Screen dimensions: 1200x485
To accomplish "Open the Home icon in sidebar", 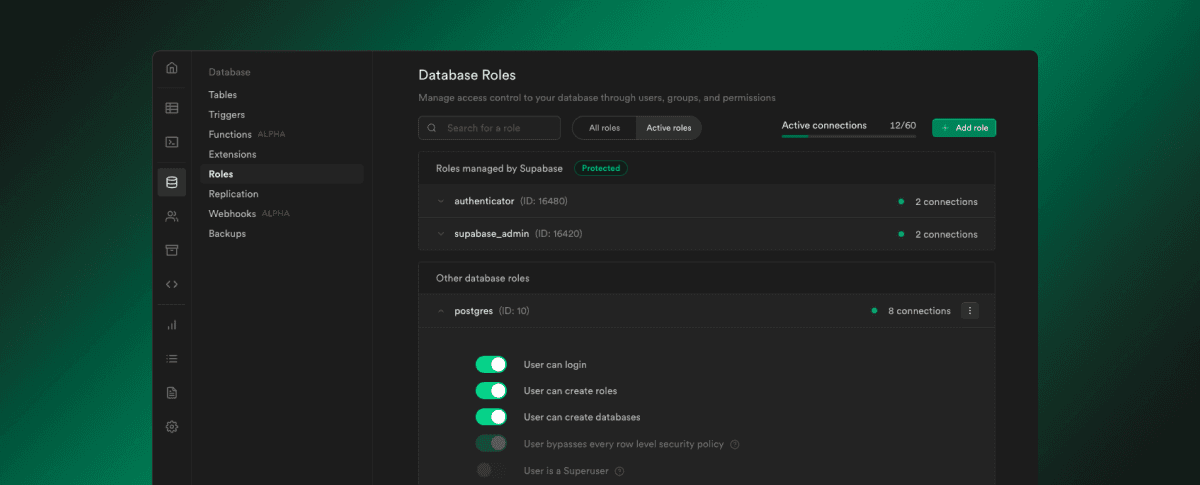I will (x=171, y=68).
